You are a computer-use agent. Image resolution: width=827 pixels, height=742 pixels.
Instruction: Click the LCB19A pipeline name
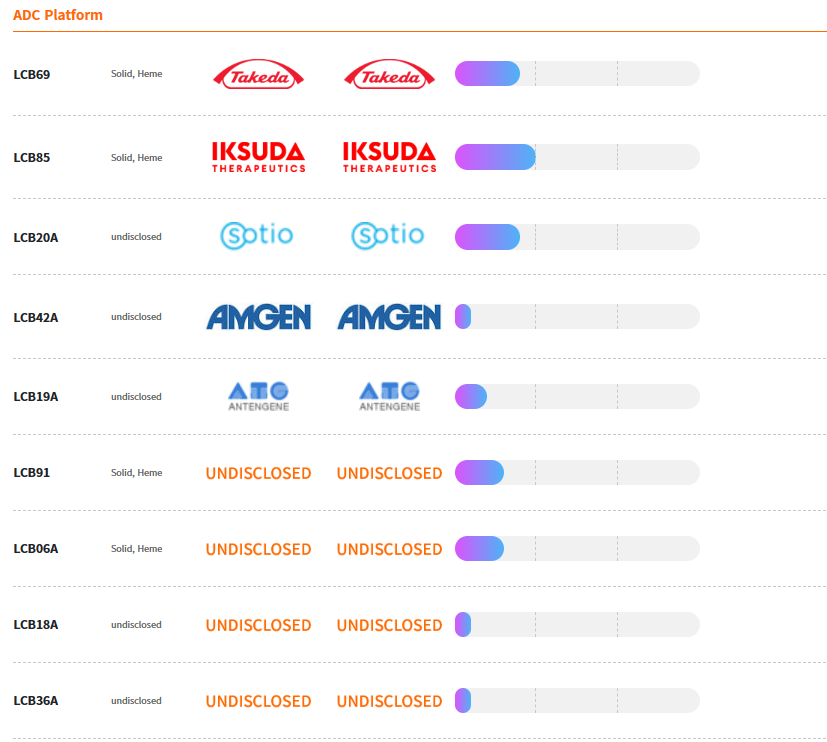pos(36,397)
